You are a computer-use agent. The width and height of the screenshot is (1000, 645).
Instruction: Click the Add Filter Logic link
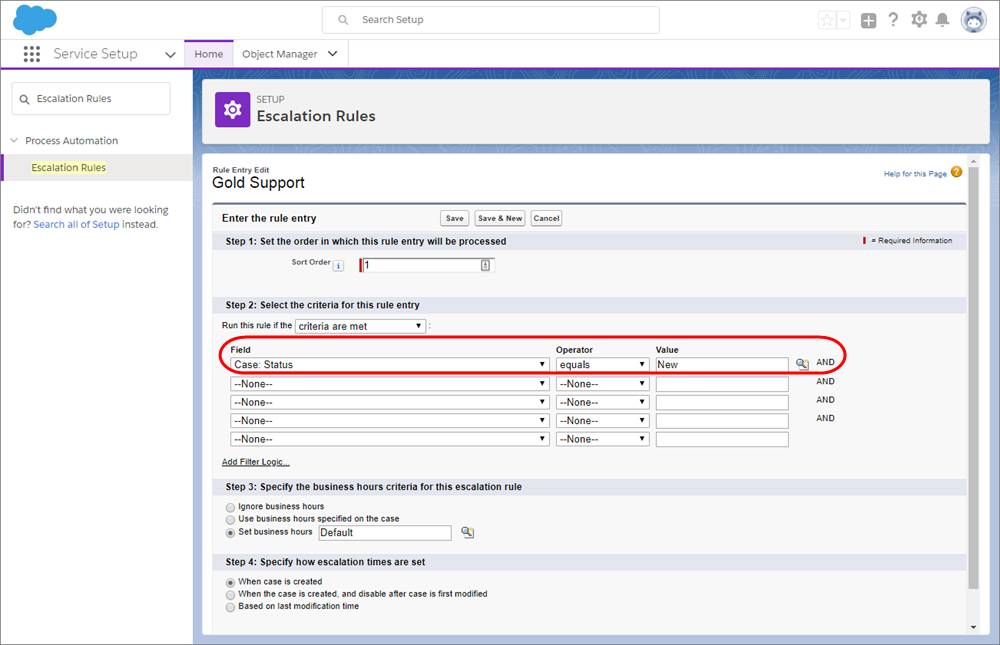pyautogui.click(x=255, y=462)
